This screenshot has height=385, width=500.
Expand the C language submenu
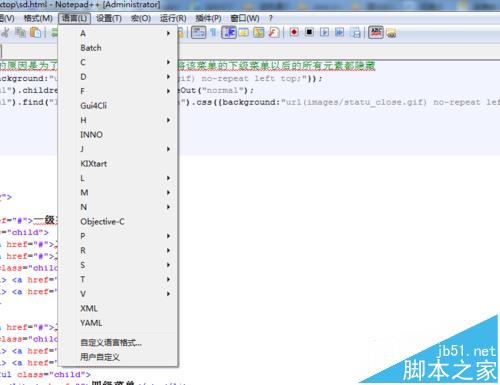(118, 62)
